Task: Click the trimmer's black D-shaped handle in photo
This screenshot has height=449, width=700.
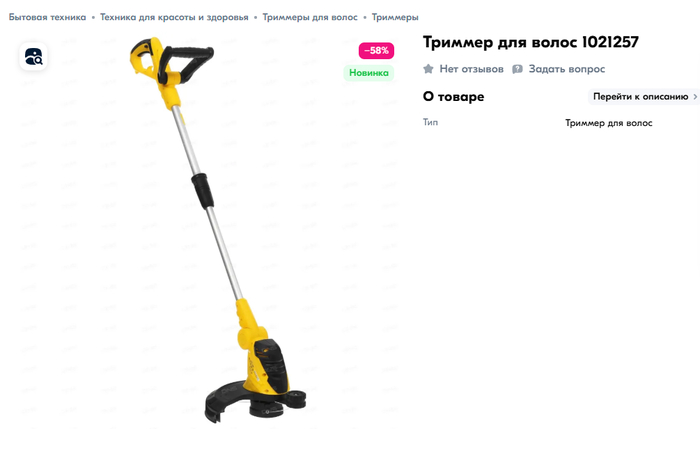Action: coord(187,64)
